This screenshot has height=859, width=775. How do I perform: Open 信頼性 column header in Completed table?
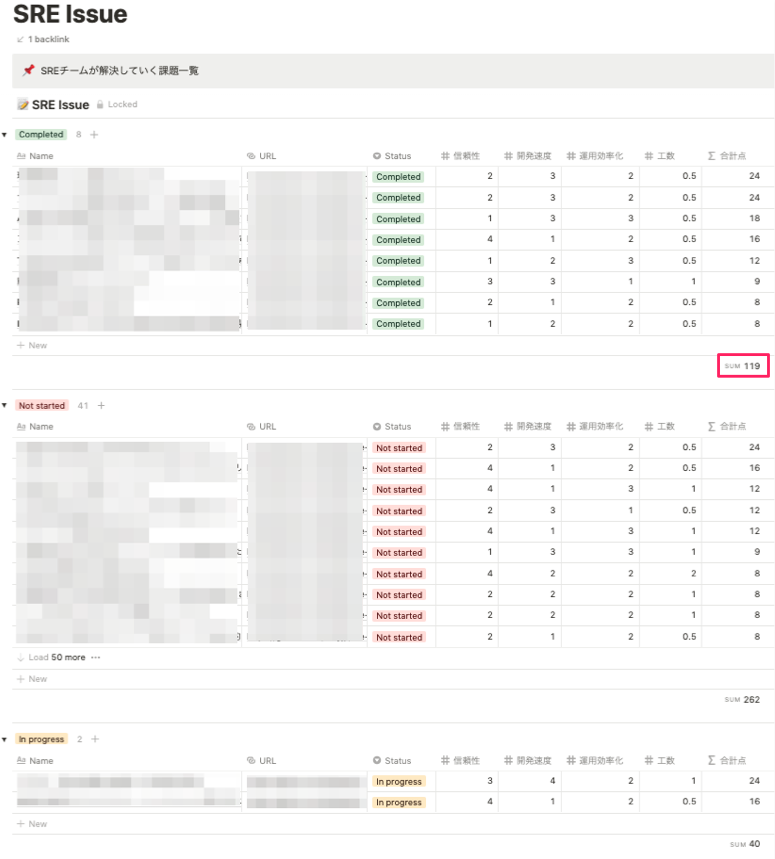click(x=461, y=156)
